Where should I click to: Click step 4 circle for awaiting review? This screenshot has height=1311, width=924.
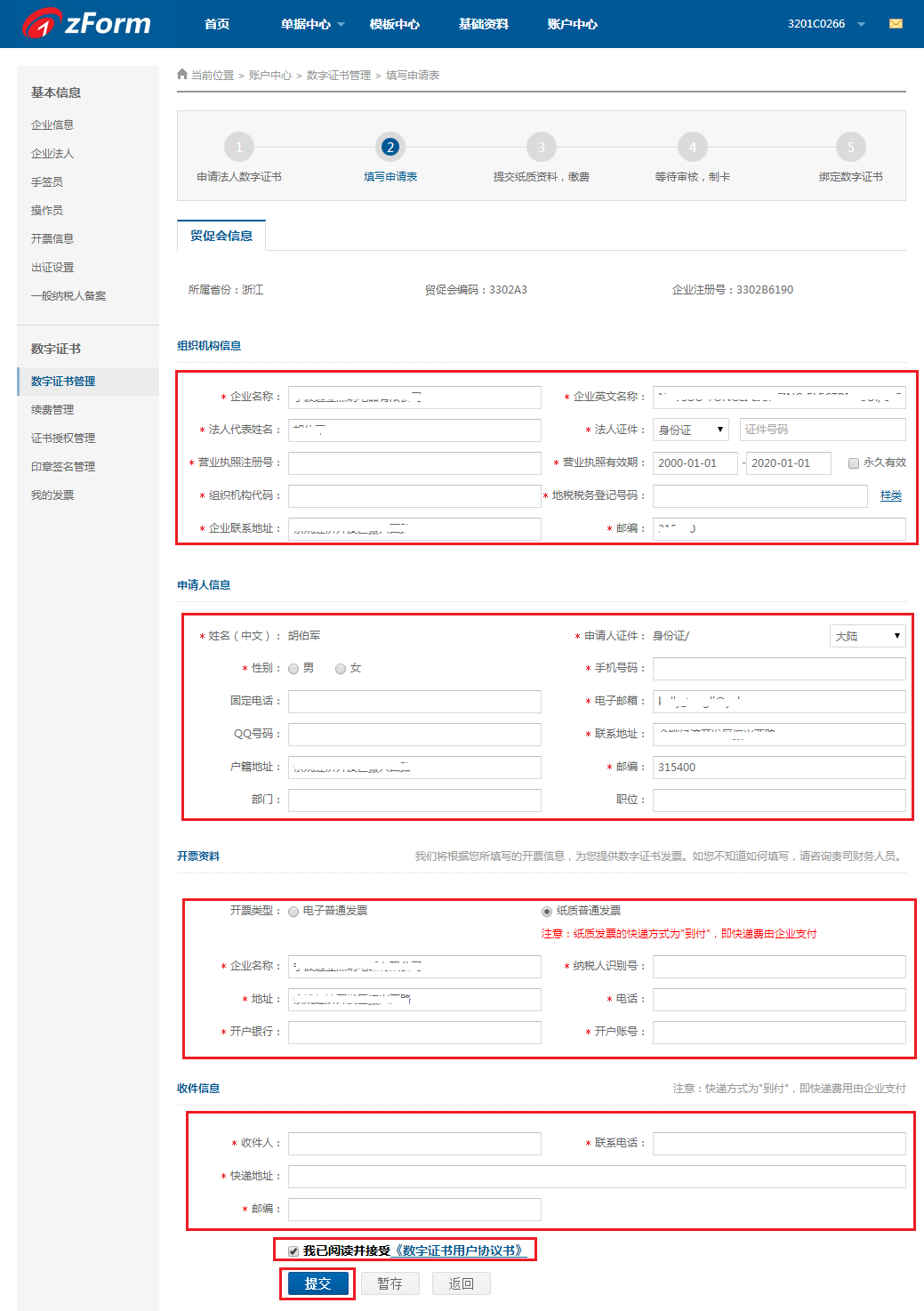pos(692,147)
